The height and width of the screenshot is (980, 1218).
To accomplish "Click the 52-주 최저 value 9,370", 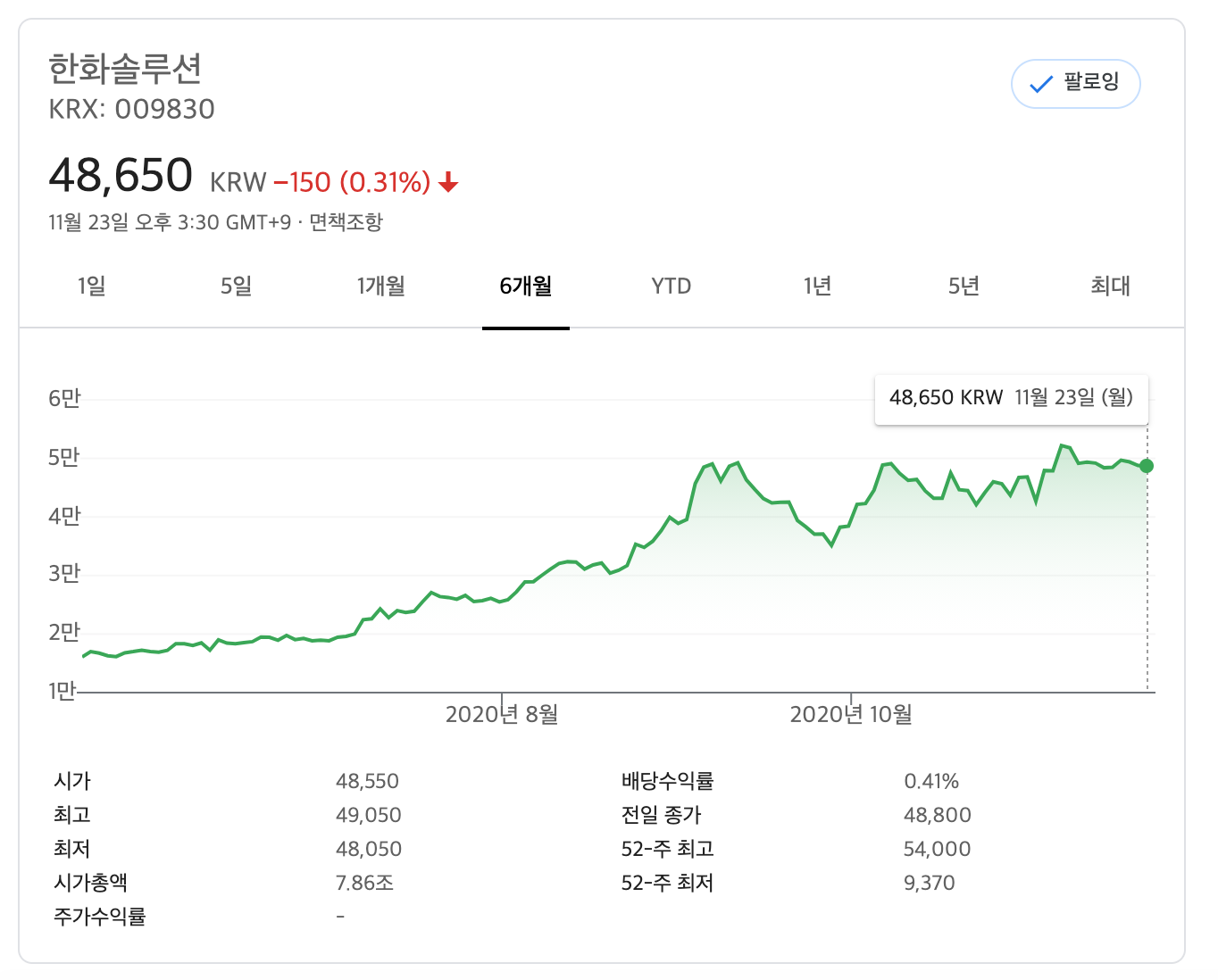I will pos(929,884).
